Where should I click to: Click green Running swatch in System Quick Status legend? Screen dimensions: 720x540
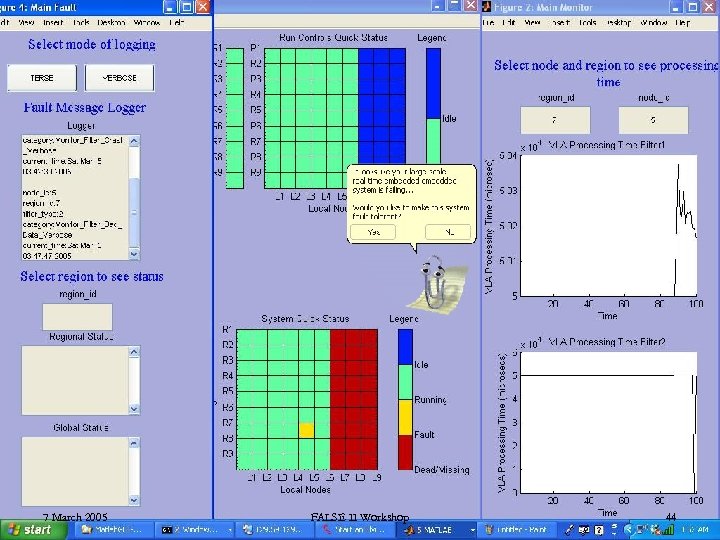[405, 382]
